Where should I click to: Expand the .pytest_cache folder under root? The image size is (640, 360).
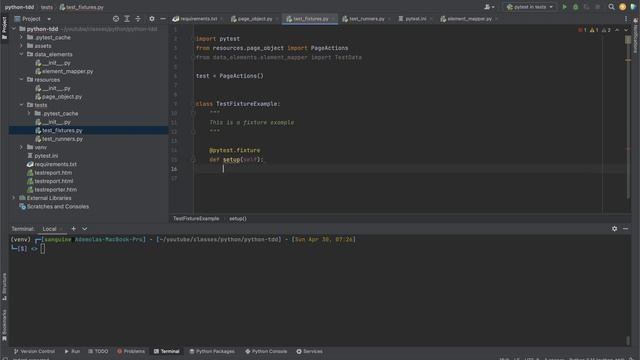coord(22,37)
